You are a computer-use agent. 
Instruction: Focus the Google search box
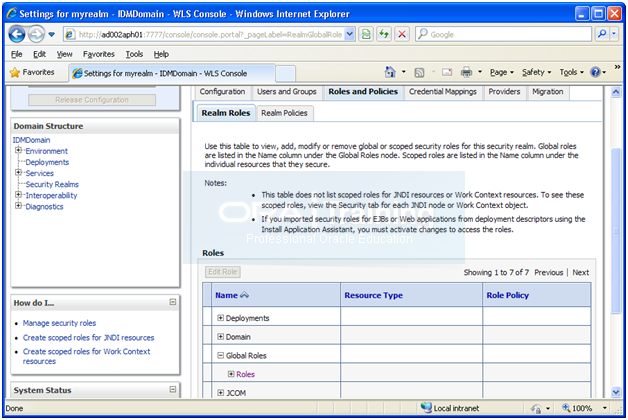[x=503, y=34]
